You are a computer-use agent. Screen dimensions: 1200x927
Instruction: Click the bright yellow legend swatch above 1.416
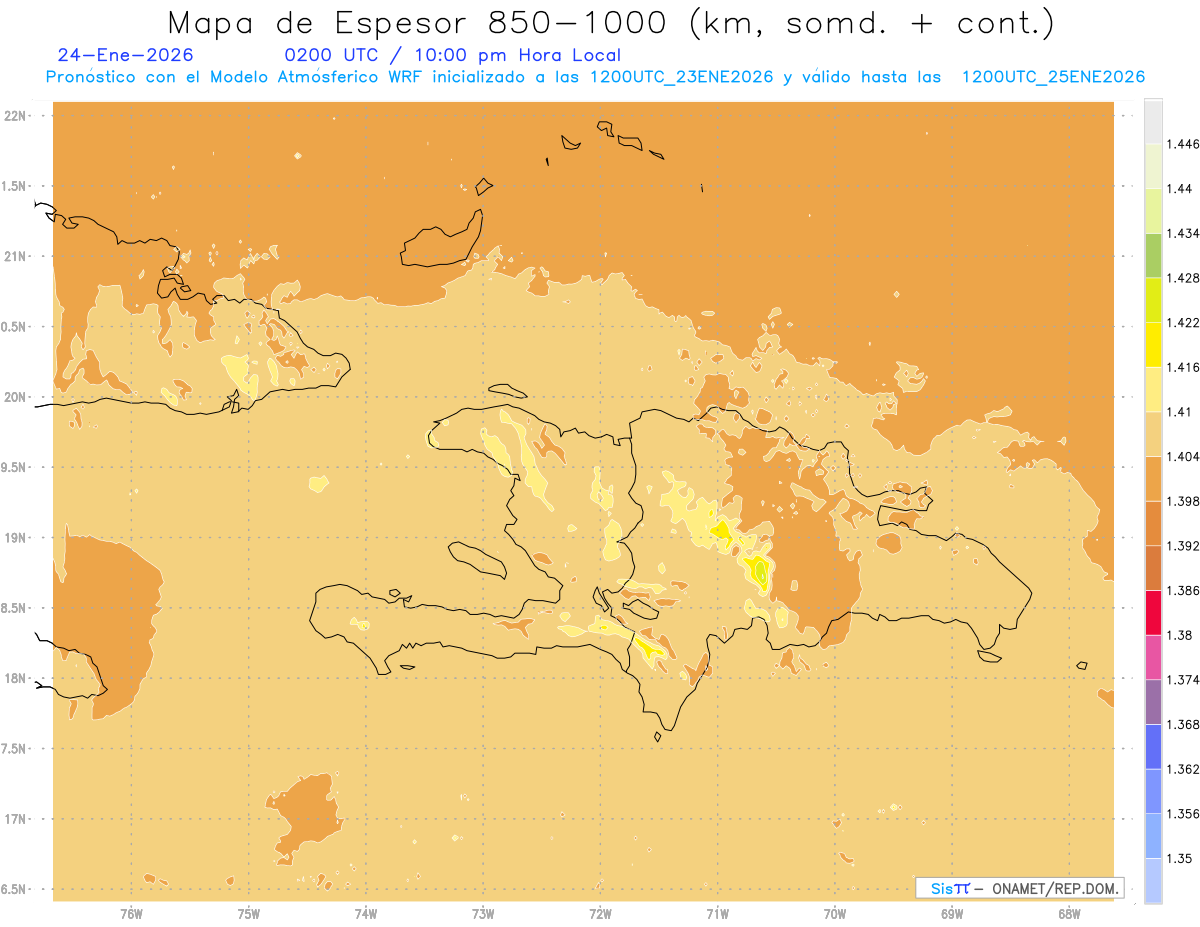click(x=1153, y=344)
